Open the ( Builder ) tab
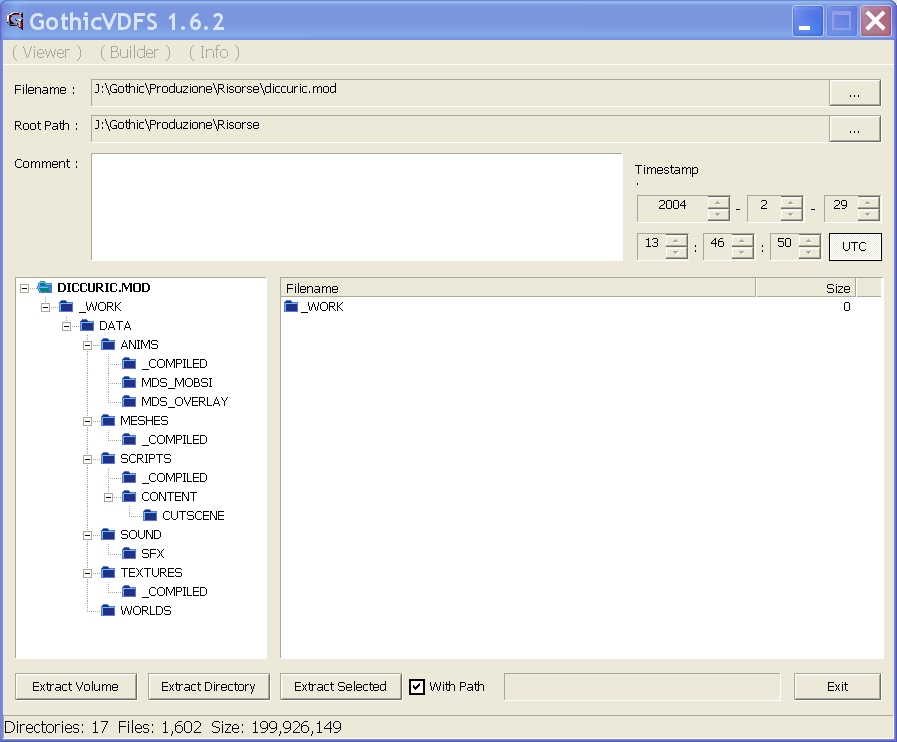897x742 pixels. pos(135,52)
